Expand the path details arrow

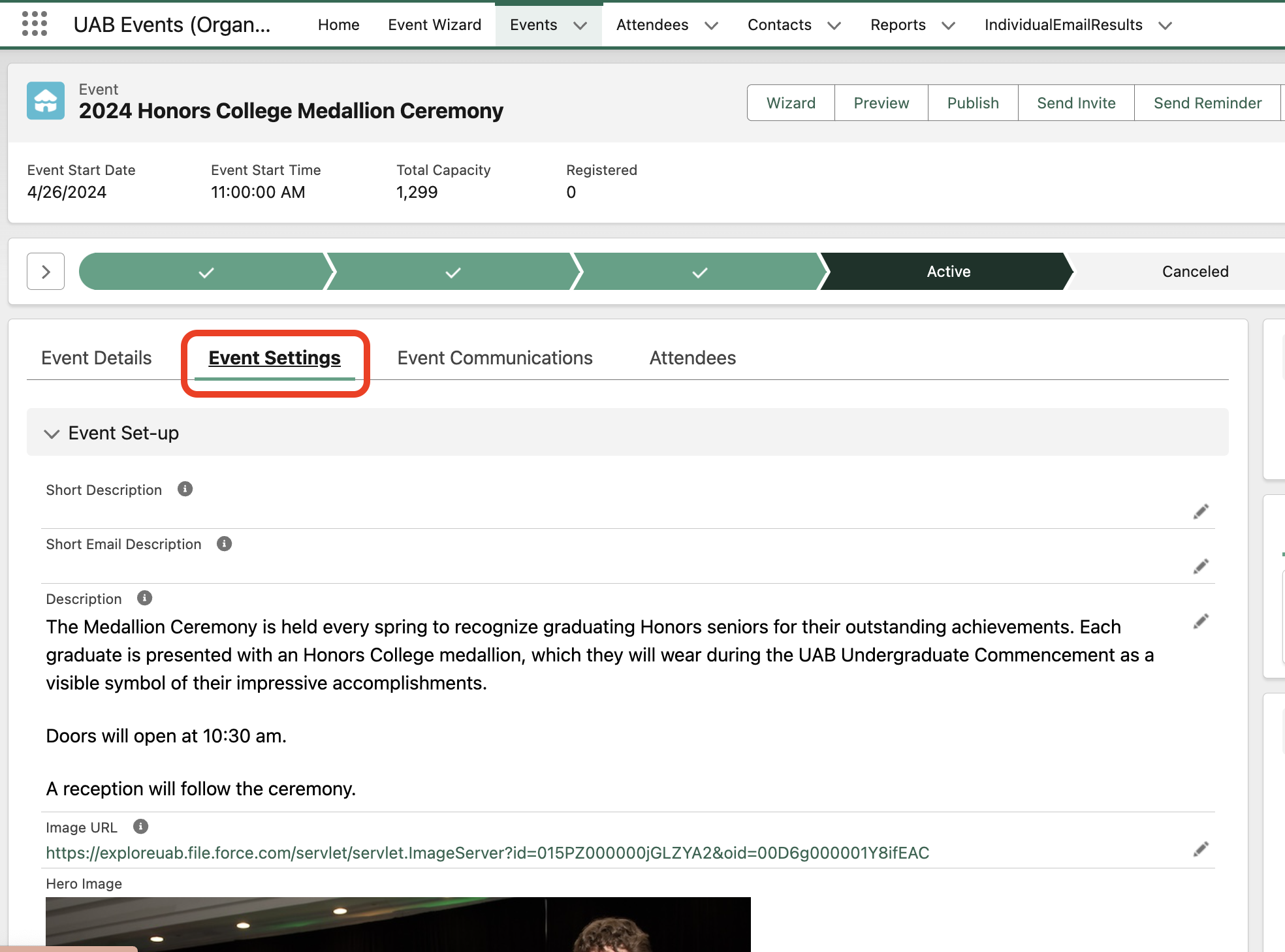click(45, 271)
